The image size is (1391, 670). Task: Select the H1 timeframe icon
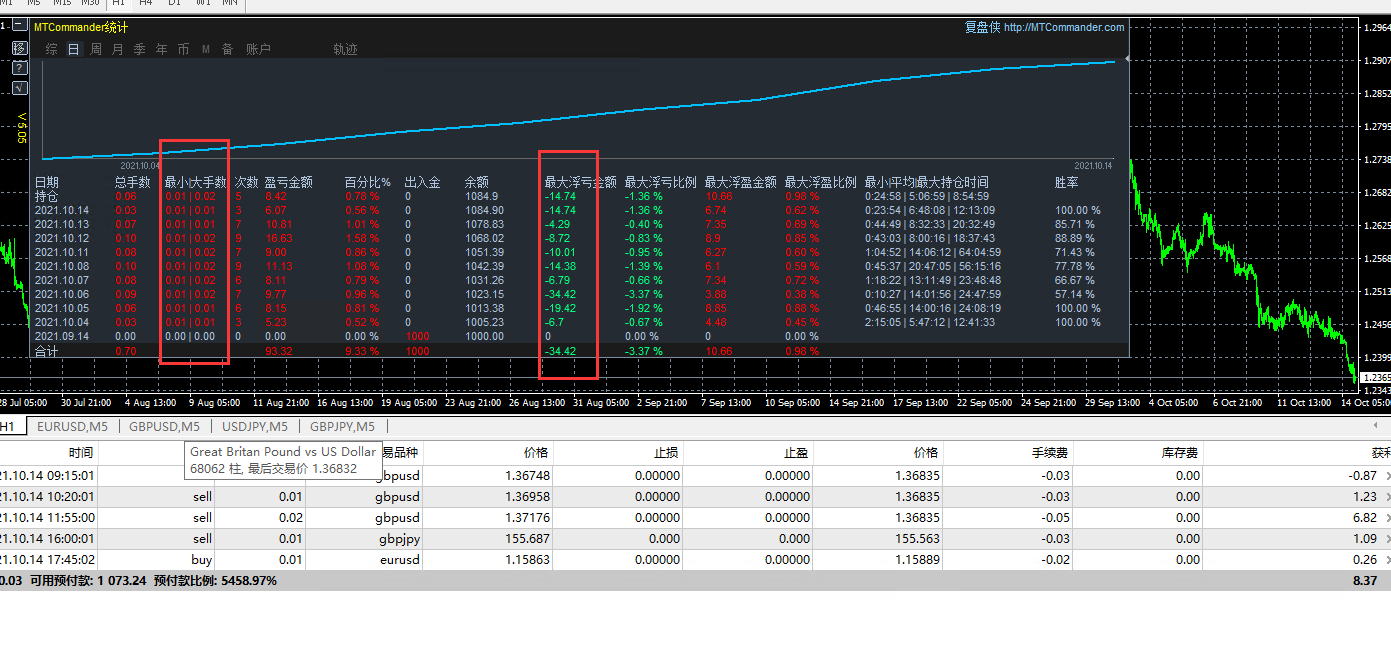(118, 4)
